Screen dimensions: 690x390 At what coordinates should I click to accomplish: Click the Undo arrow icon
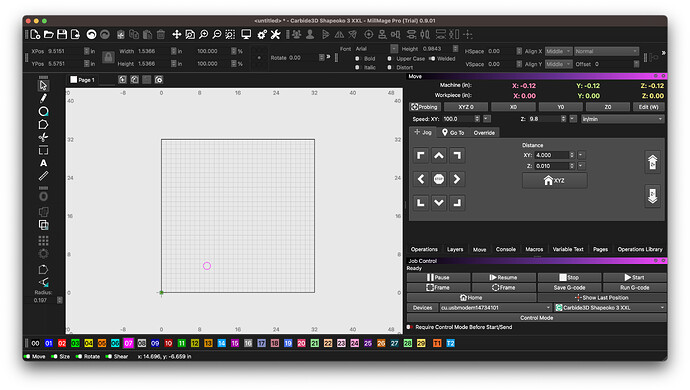91,34
